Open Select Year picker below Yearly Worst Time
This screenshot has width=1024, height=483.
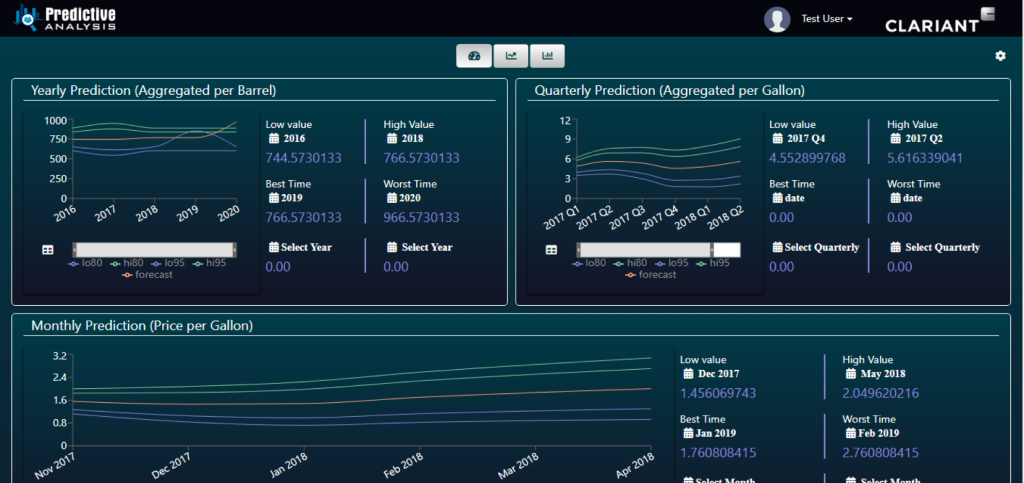click(419, 247)
